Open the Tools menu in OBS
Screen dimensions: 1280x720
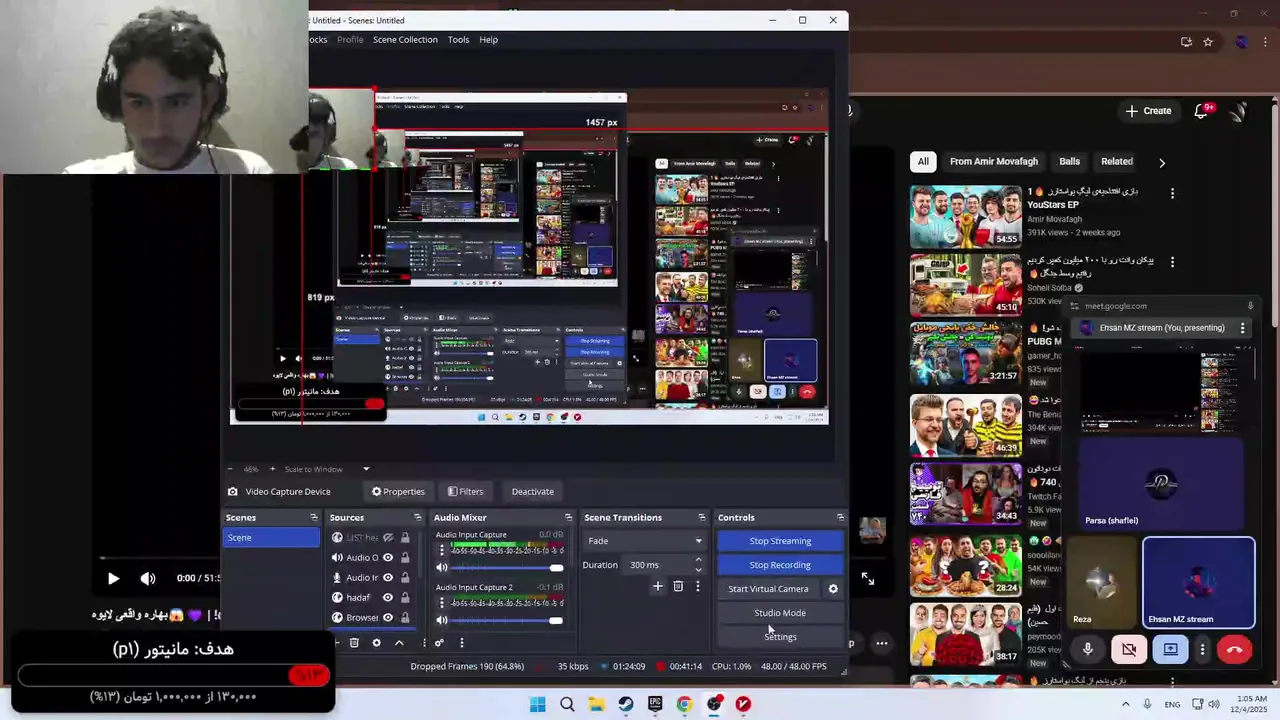pyautogui.click(x=458, y=40)
